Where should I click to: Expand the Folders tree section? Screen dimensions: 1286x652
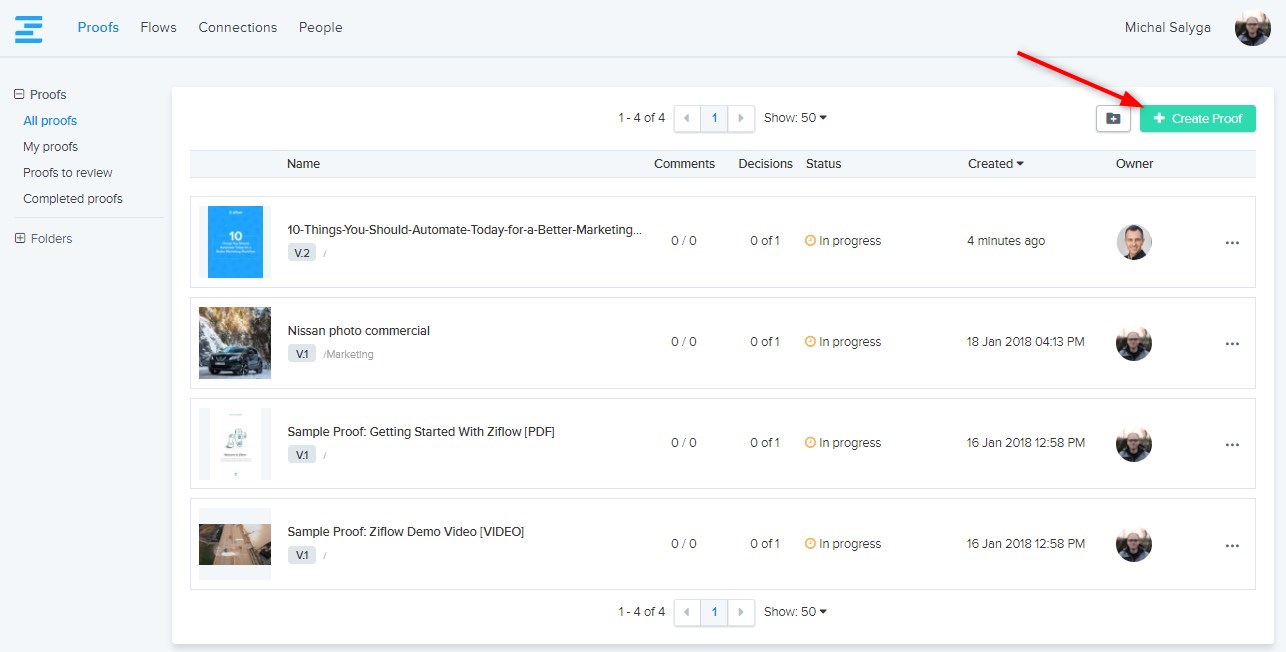click(x=20, y=239)
